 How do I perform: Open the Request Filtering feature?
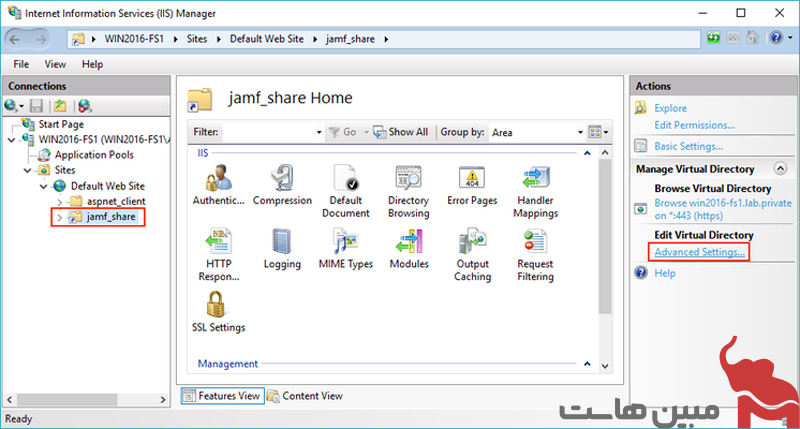tap(535, 254)
